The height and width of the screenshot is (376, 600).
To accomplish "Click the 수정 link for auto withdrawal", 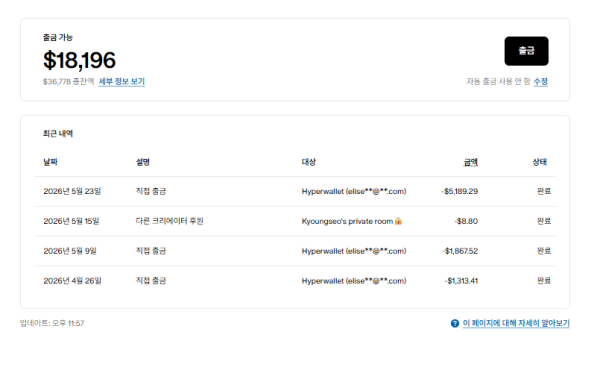I will point(541,81).
